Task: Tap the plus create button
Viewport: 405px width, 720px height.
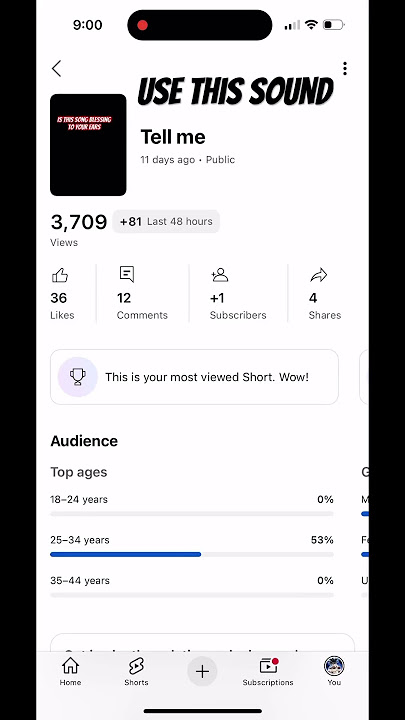Action: tap(202, 671)
